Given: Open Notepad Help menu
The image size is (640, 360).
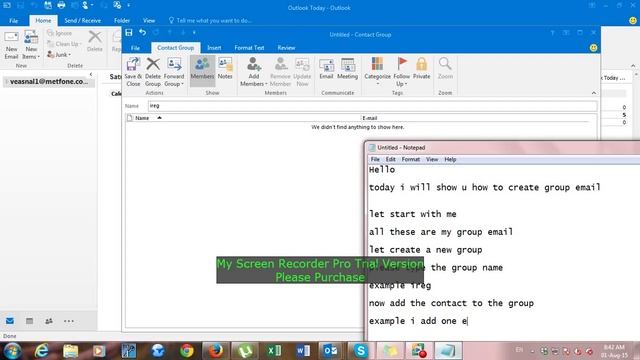Looking at the screenshot, I should click(450, 160).
